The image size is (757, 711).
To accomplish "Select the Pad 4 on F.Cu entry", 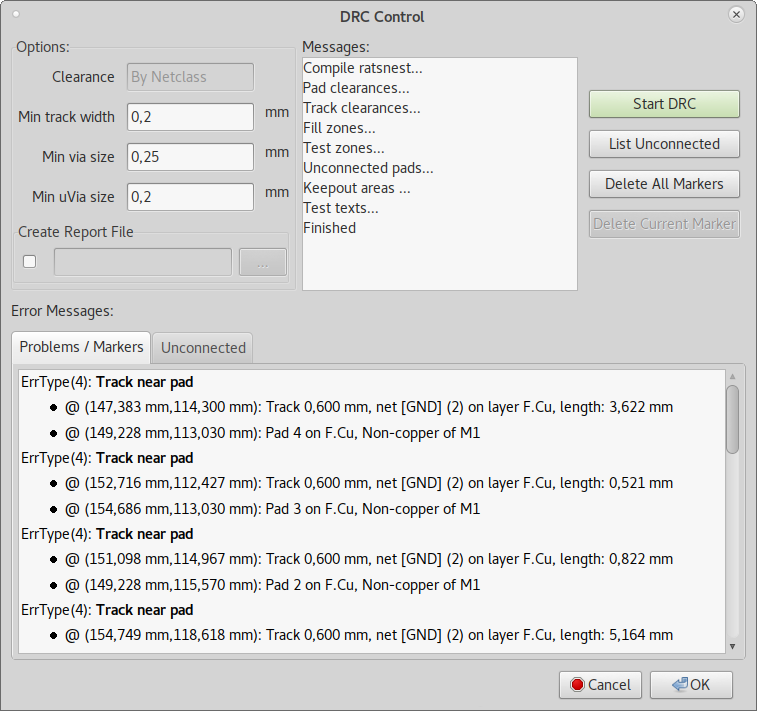I will tap(273, 433).
